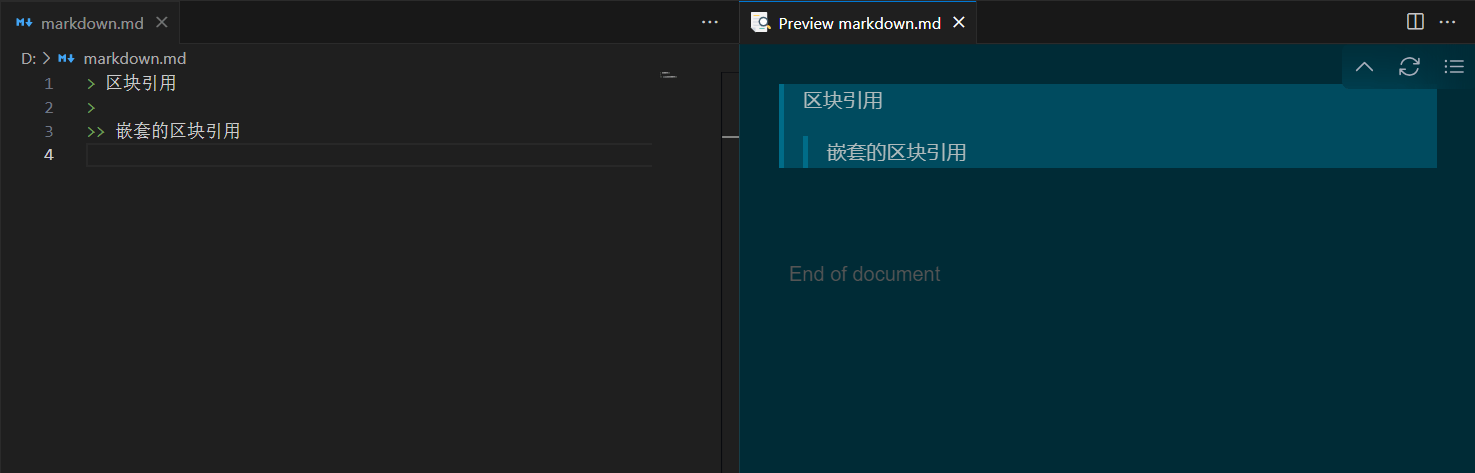This screenshot has height=473, width=1475.
Task: Close the markdown.md editor tab
Action: tap(162, 22)
